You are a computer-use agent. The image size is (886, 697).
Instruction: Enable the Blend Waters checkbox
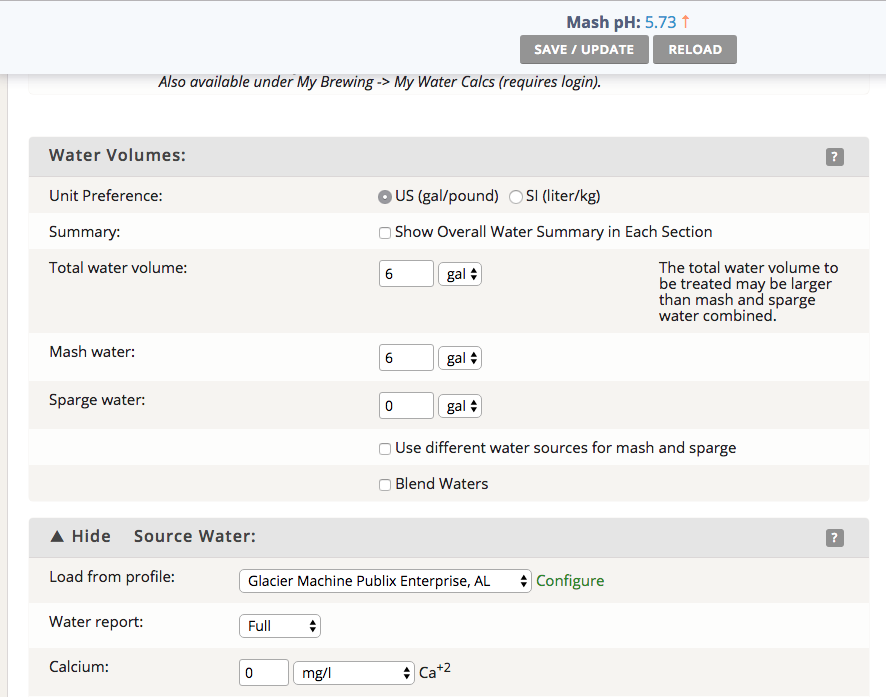point(385,485)
